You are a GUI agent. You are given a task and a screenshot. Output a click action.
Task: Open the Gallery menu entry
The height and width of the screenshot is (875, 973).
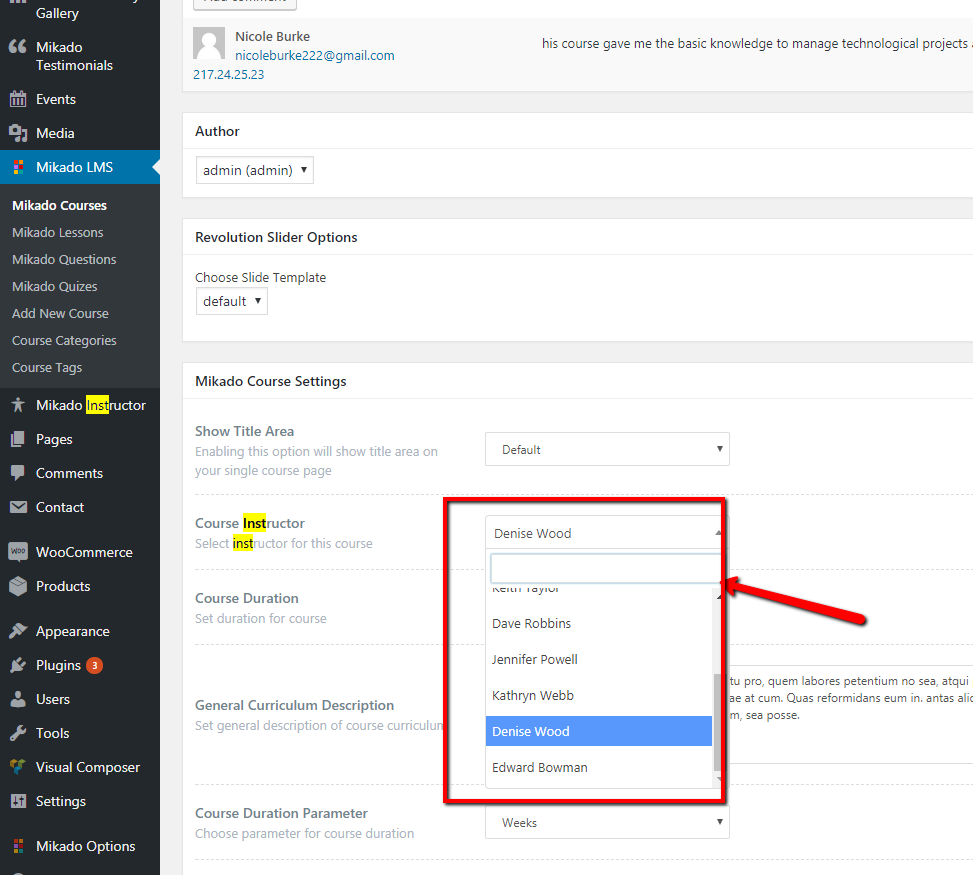pyautogui.click(x=57, y=13)
